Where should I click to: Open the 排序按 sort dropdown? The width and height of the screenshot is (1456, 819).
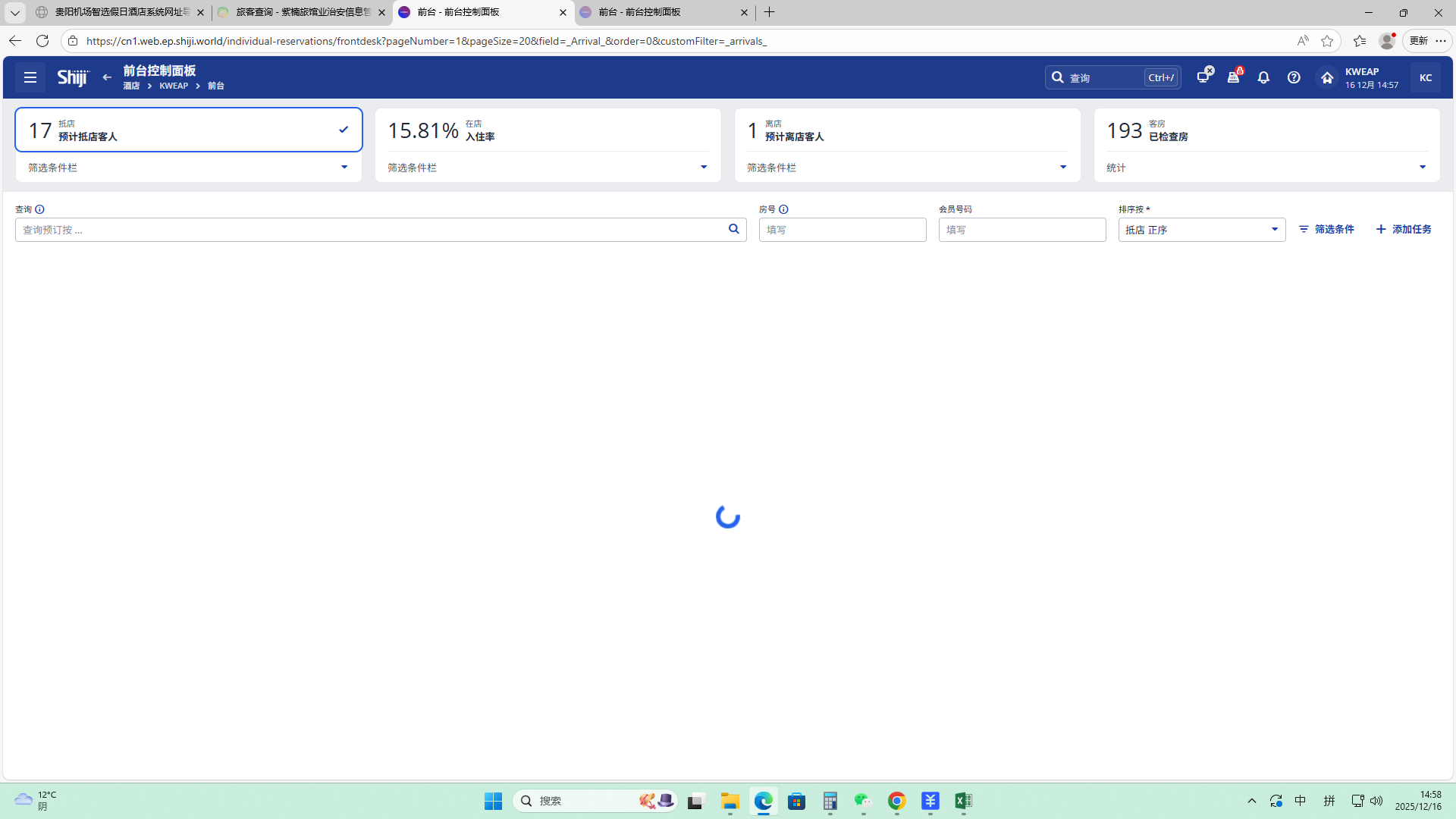[x=1201, y=230]
